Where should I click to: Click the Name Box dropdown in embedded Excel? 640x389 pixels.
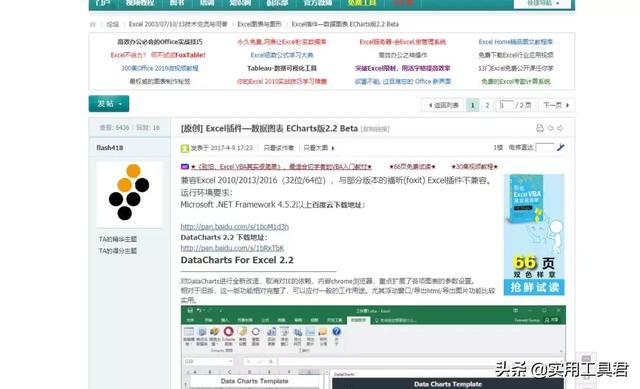(230, 362)
